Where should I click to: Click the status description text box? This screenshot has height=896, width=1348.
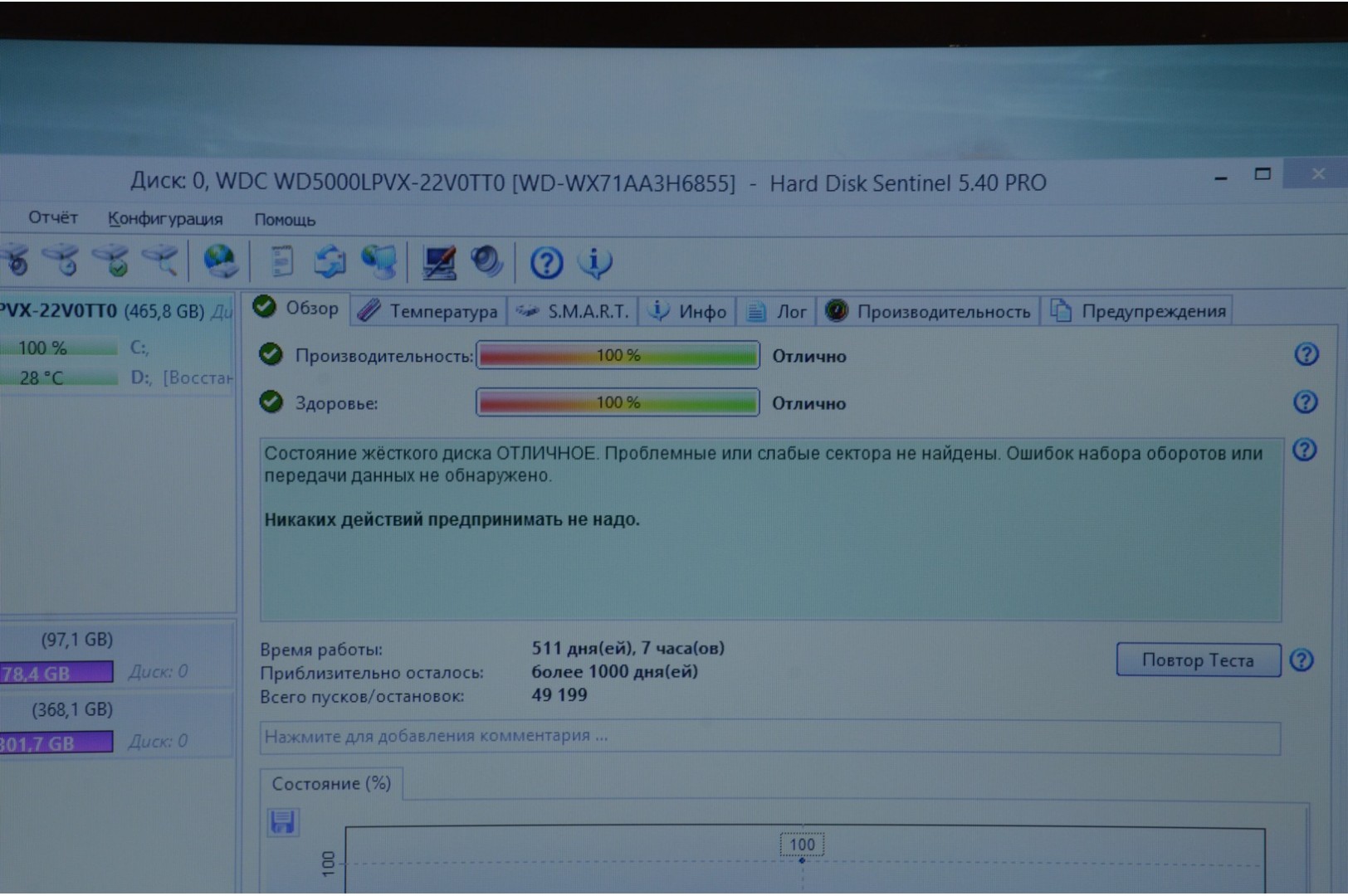770,529
